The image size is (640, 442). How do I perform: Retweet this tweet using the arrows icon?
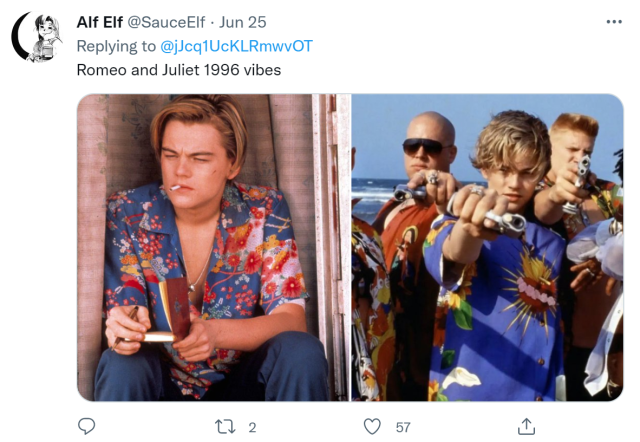(x=225, y=427)
